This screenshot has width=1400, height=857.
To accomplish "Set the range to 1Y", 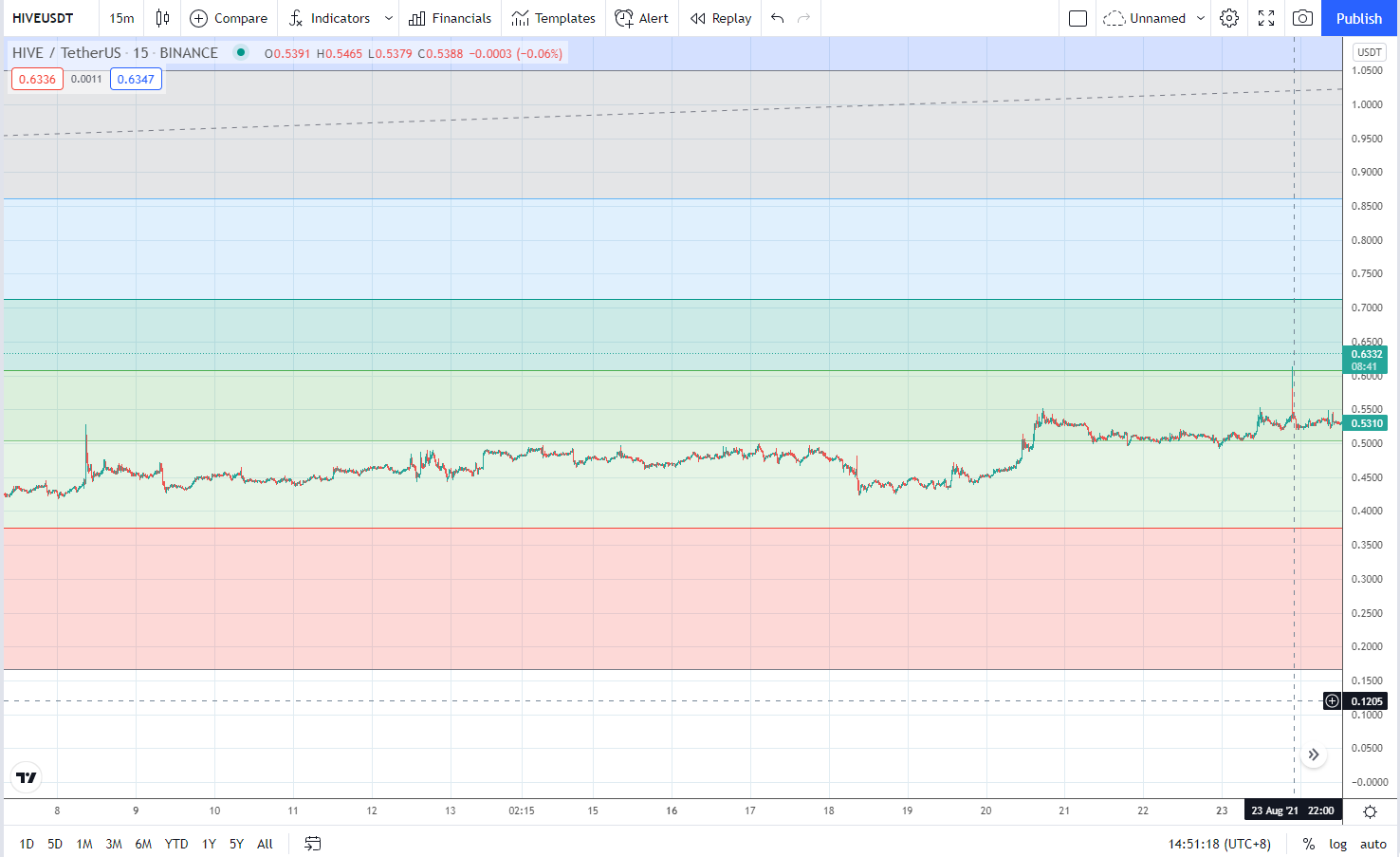I will click(209, 844).
